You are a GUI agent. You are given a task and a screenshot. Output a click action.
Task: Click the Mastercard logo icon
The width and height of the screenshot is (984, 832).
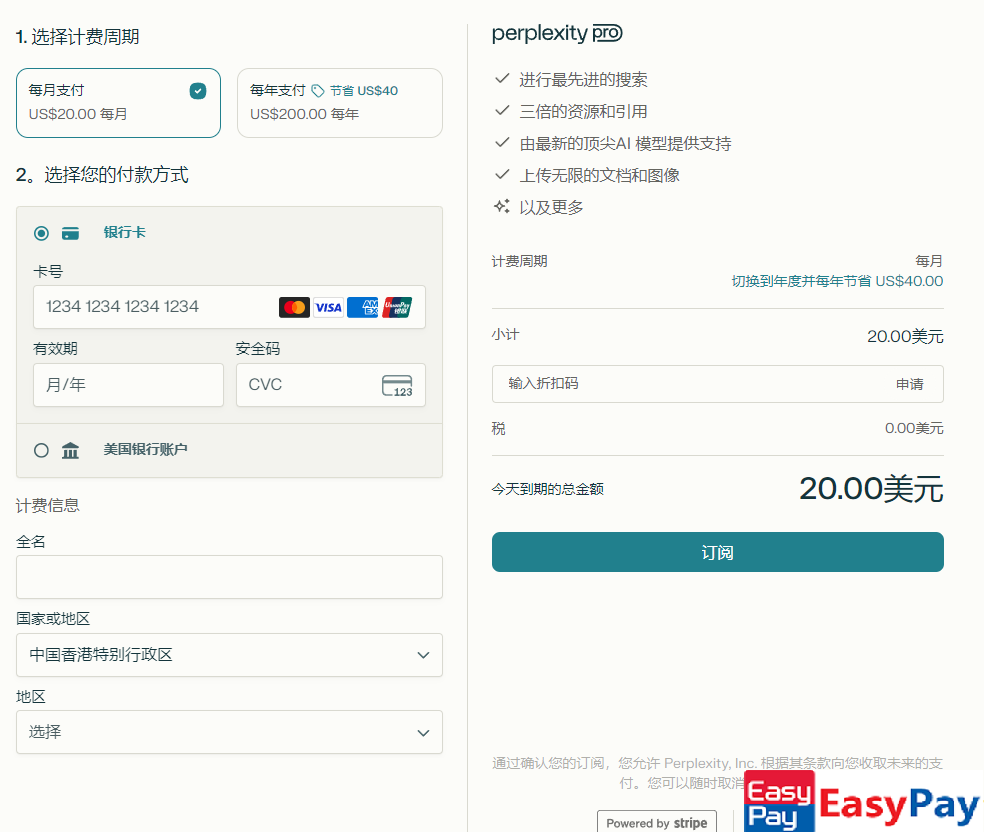click(x=294, y=307)
